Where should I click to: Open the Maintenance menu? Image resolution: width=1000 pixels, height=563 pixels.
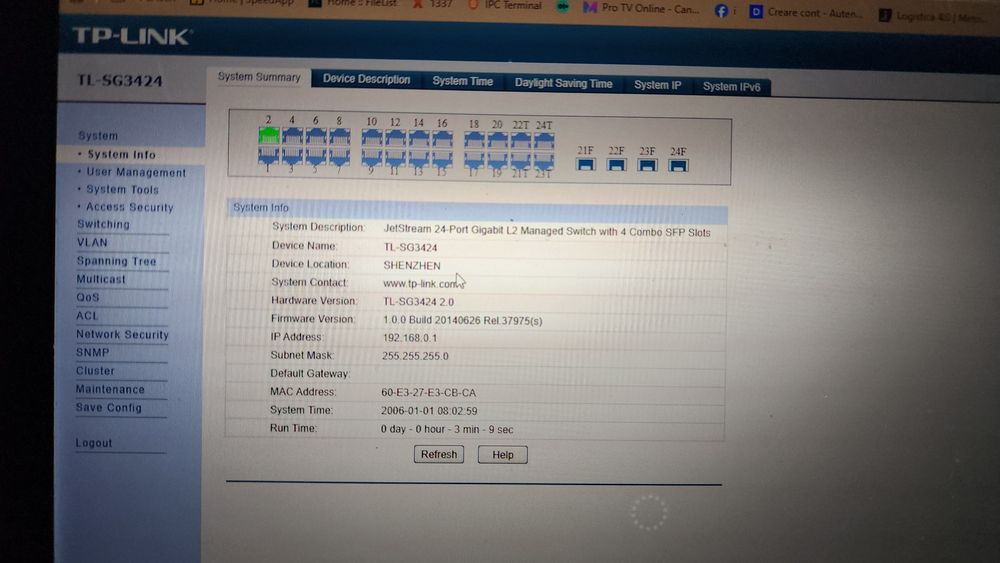click(110, 389)
